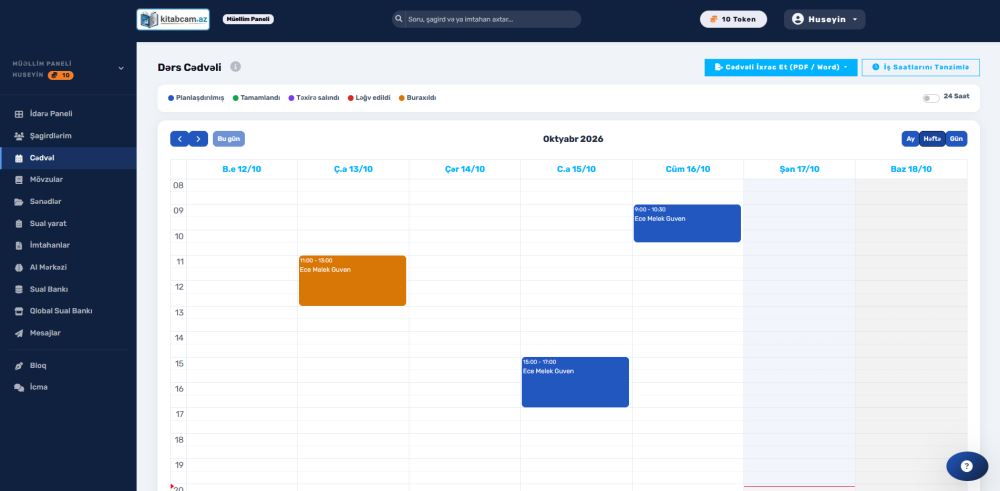Click the Şagirdlərim students icon
The width and height of the screenshot is (1000, 491).
18,136
